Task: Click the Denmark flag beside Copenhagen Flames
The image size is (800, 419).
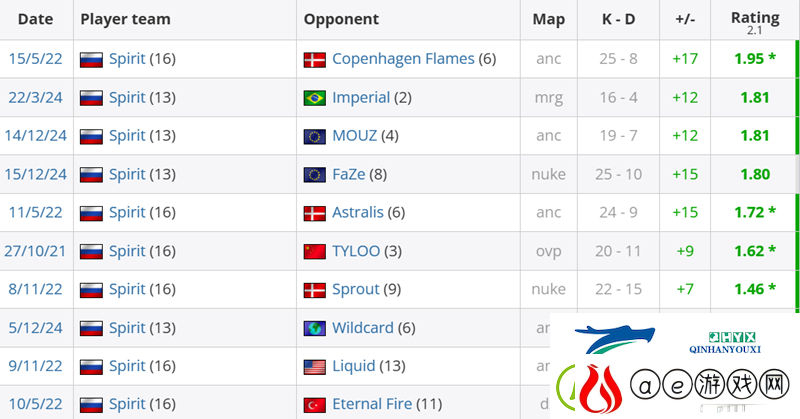Action: click(314, 60)
